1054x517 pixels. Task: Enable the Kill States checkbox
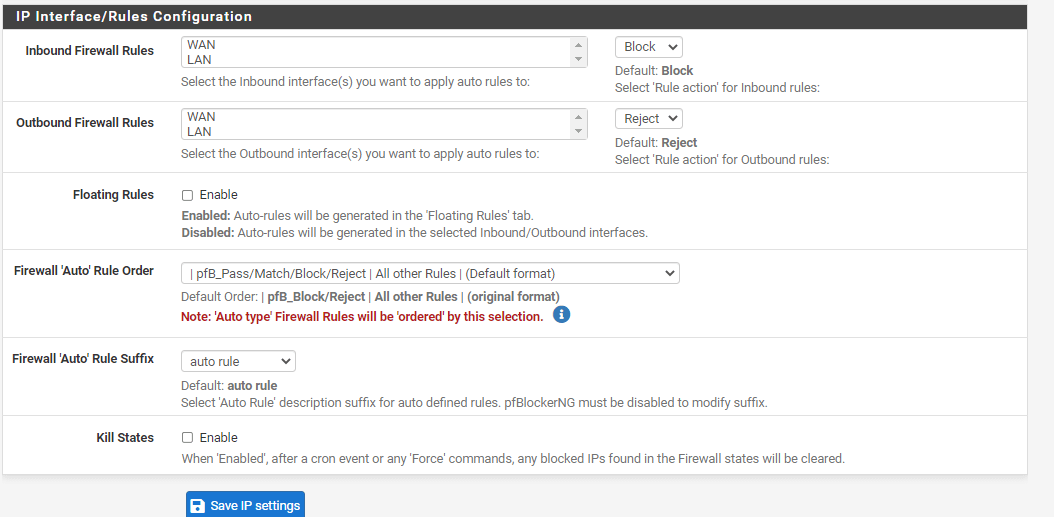(187, 438)
